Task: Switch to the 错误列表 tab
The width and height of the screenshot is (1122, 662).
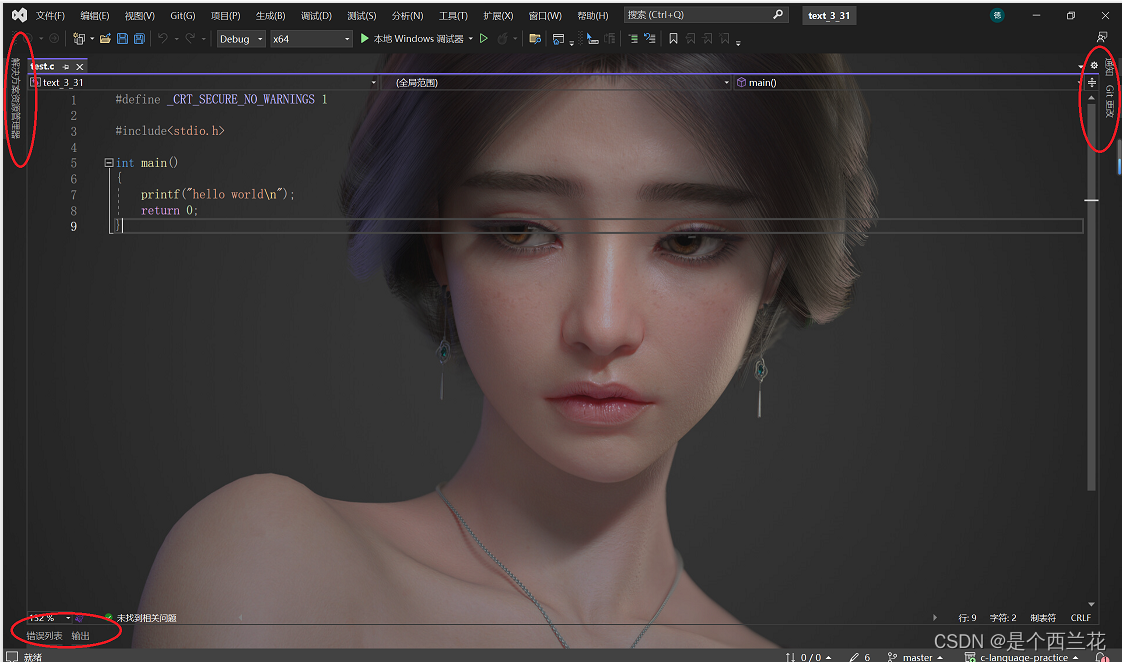Action: (x=44, y=636)
